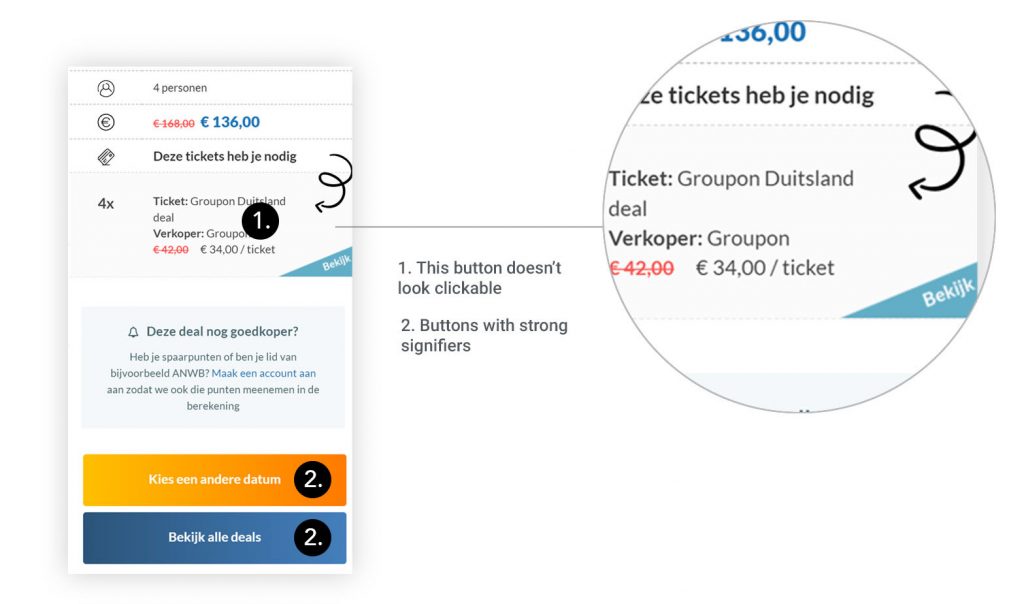
Task: Click the struck-through € 168,00 original price
Action: point(173,123)
